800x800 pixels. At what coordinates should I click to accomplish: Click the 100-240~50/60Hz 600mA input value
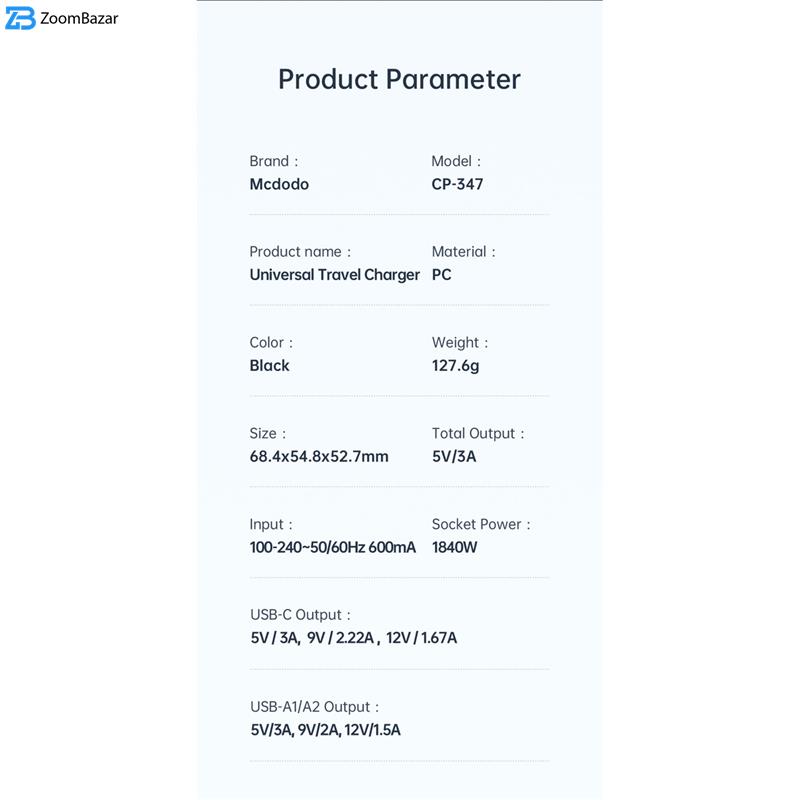tap(332, 548)
